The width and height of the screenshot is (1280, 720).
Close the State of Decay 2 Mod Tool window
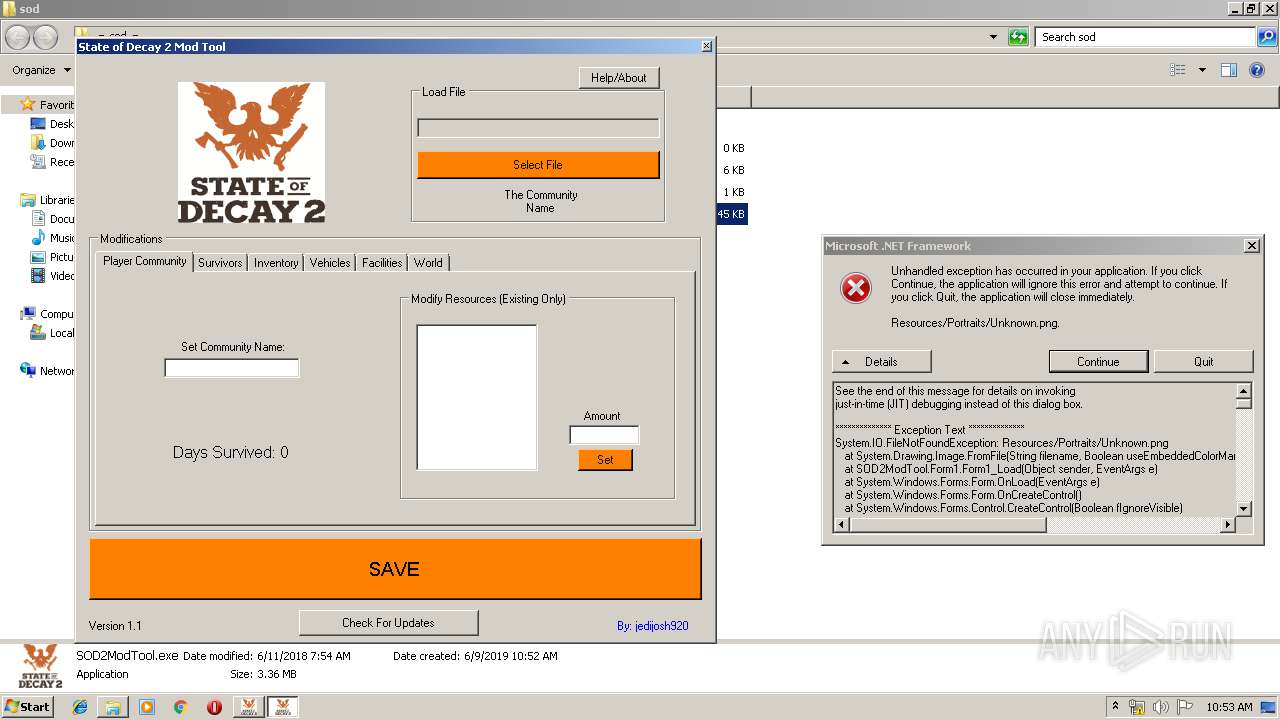click(x=707, y=47)
